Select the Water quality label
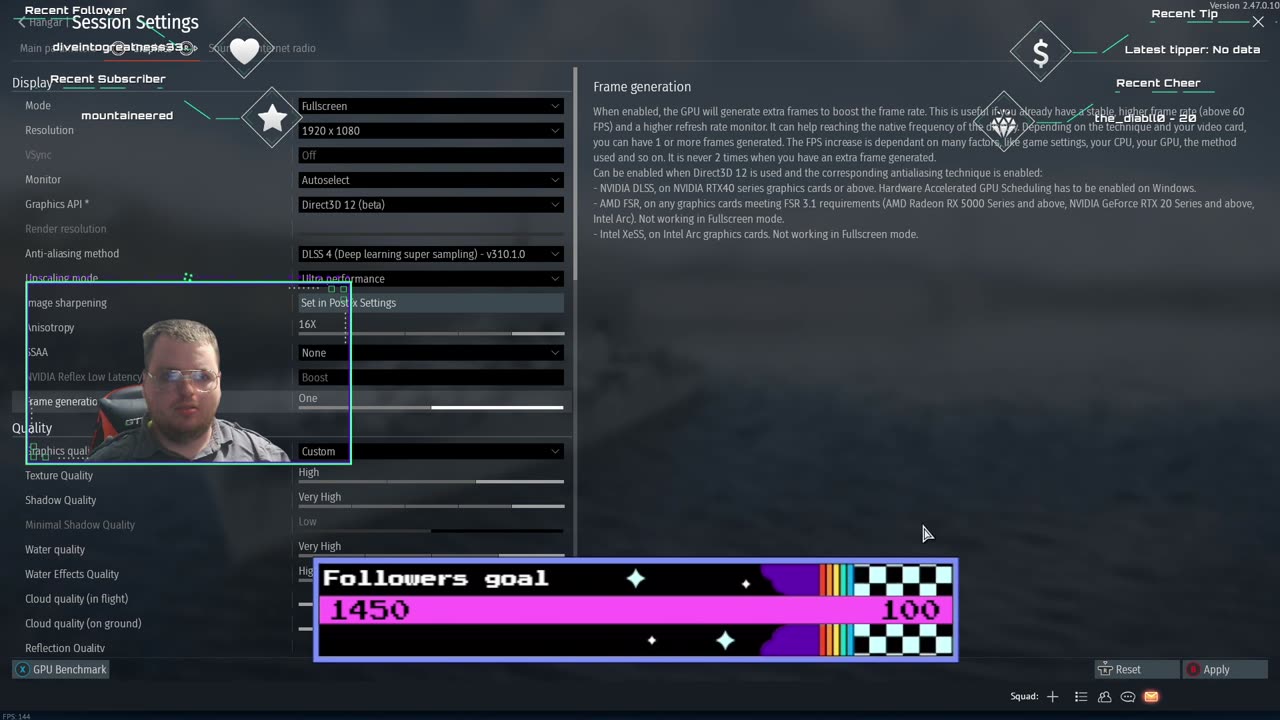This screenshot has height=720, width=1280. (55, 550)
